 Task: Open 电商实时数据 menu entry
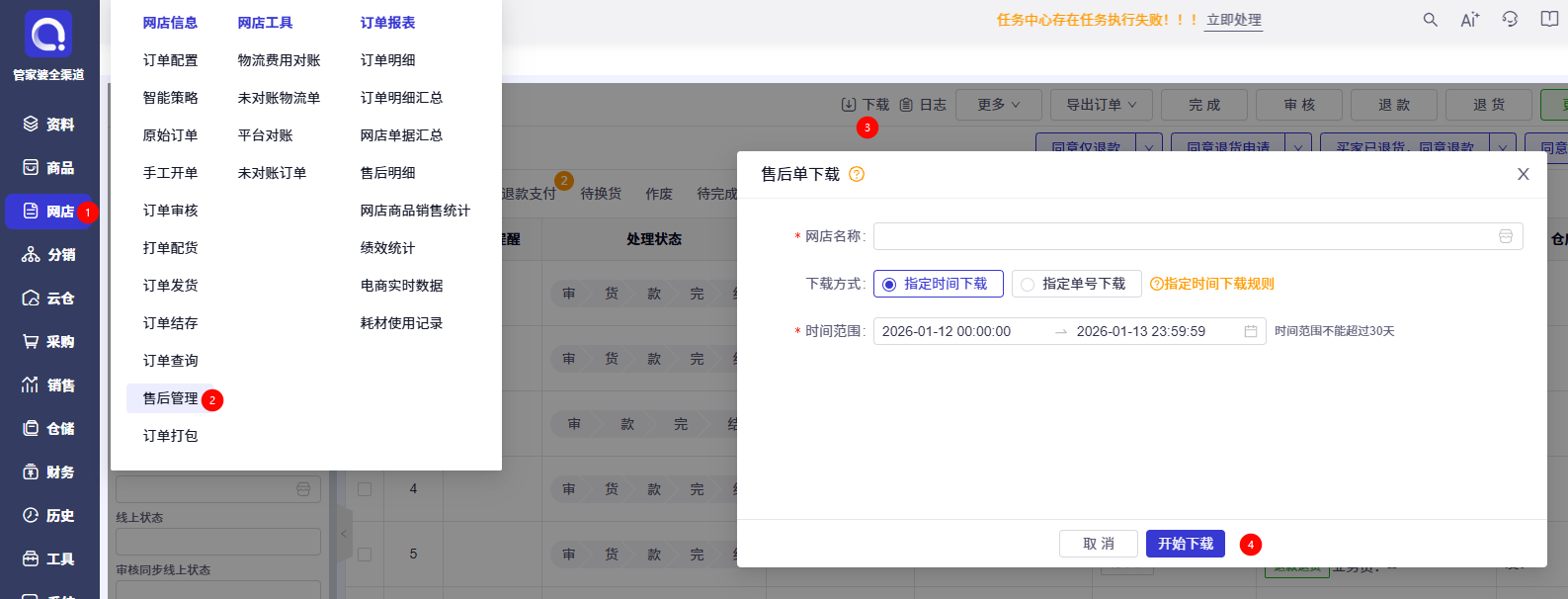coord(401,286)
